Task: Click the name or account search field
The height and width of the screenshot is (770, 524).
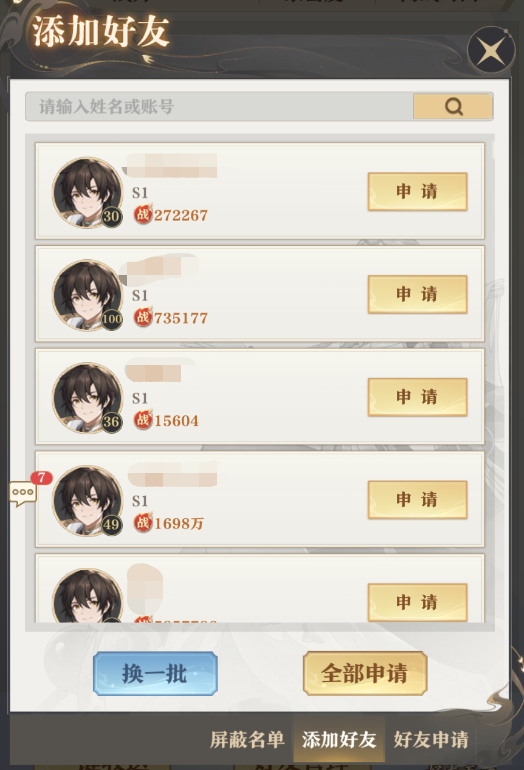Action: pyautogui.click(x=220, y=106)
